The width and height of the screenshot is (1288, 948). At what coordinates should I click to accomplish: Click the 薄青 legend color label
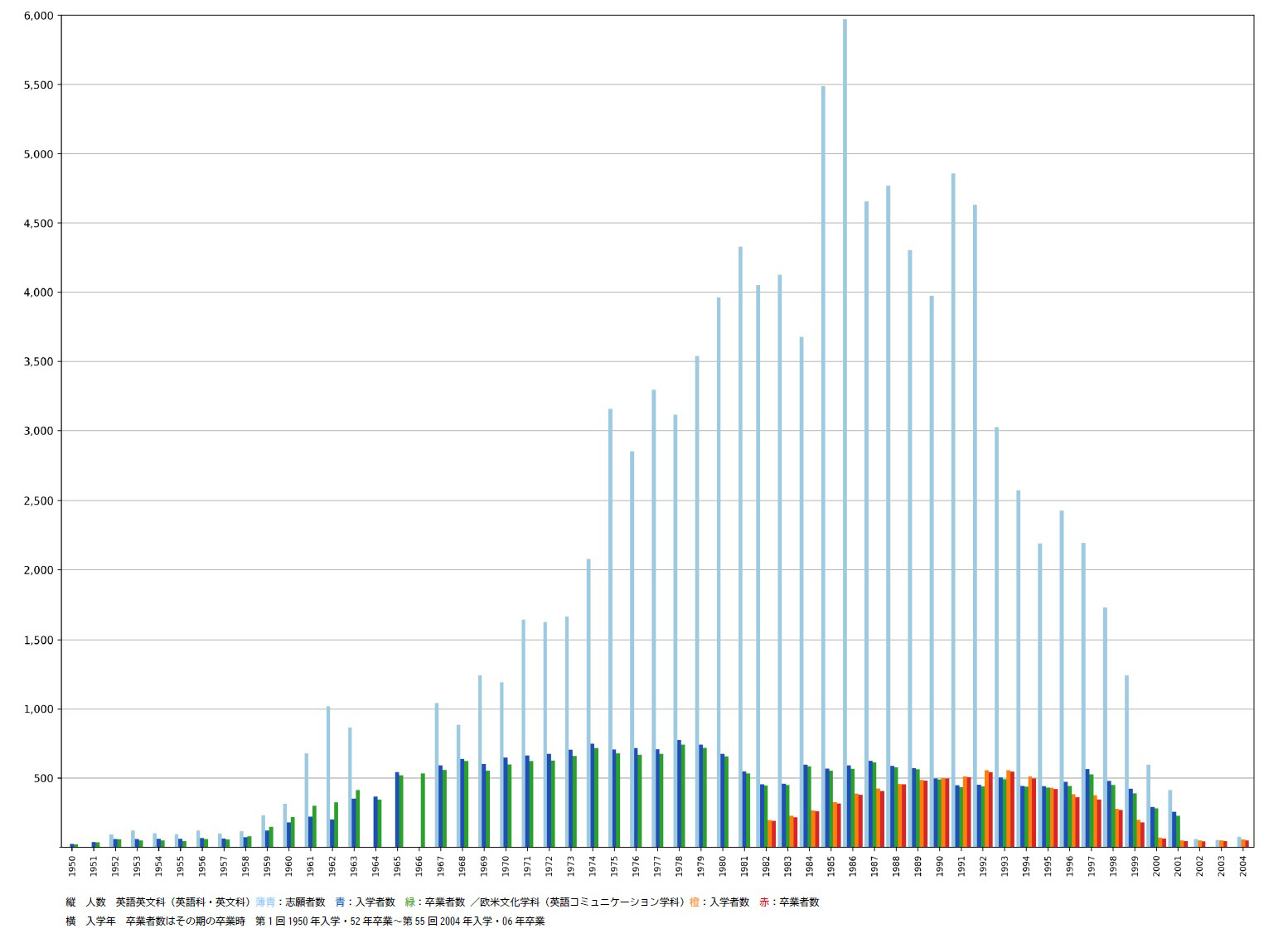[264, 902]
